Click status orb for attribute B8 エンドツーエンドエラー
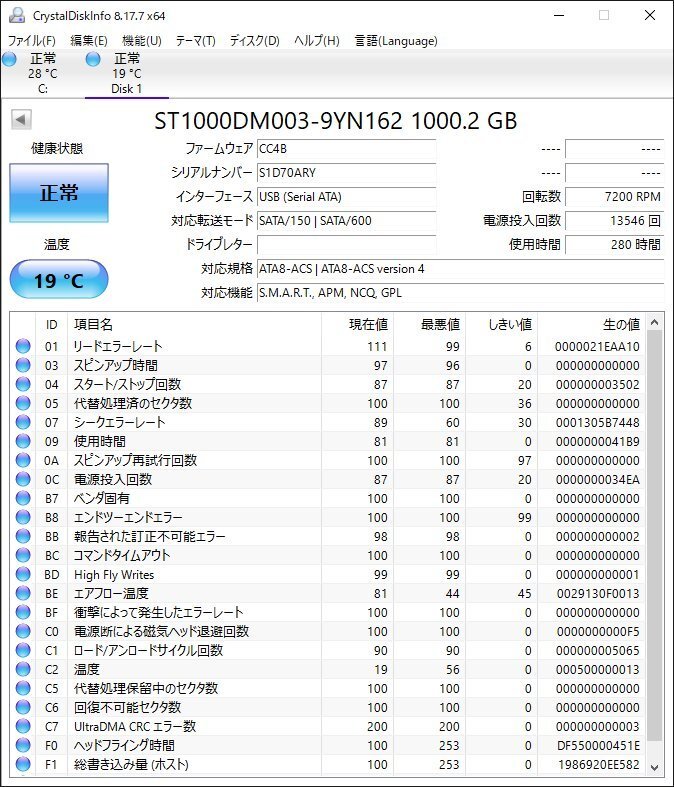 click(23, 517)
